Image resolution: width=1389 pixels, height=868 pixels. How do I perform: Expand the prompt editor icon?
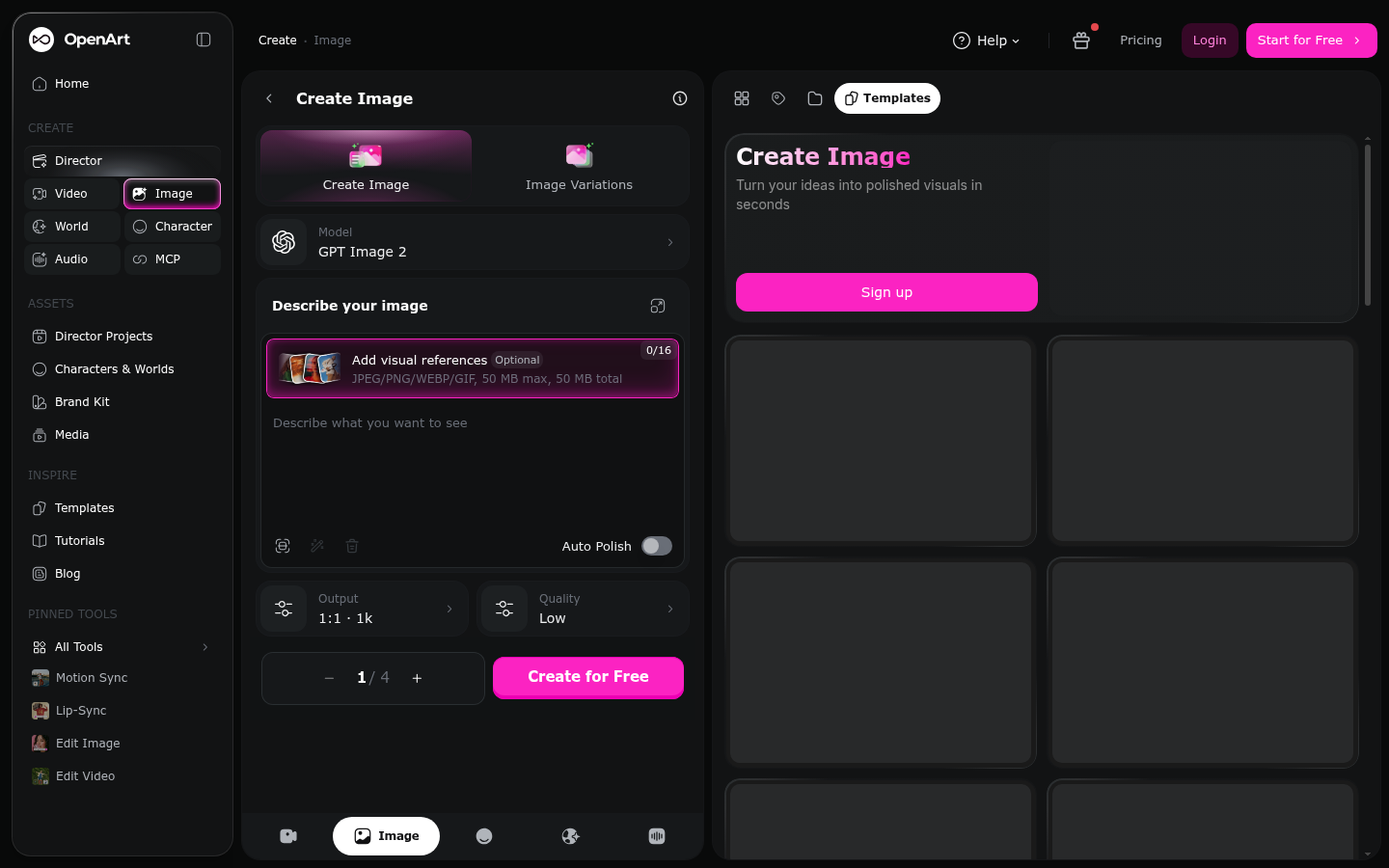point(658,306)
